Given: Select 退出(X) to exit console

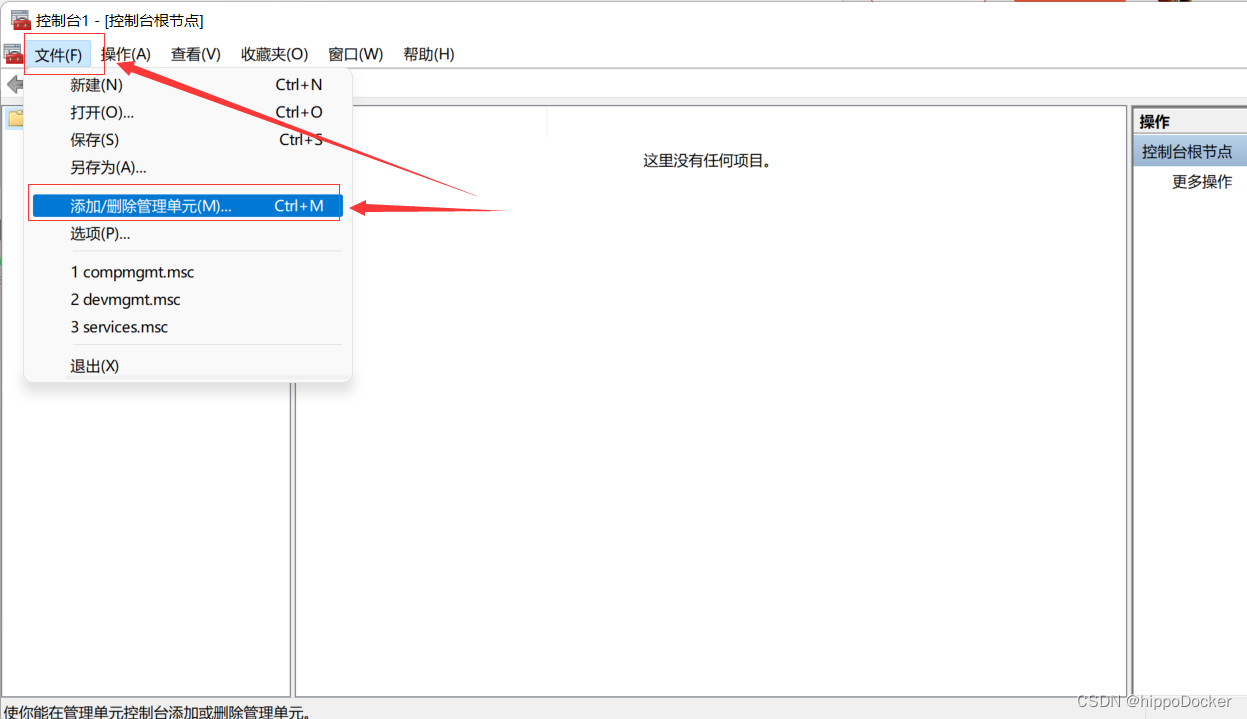Looking at the screenshot, I should click(94, 365).
